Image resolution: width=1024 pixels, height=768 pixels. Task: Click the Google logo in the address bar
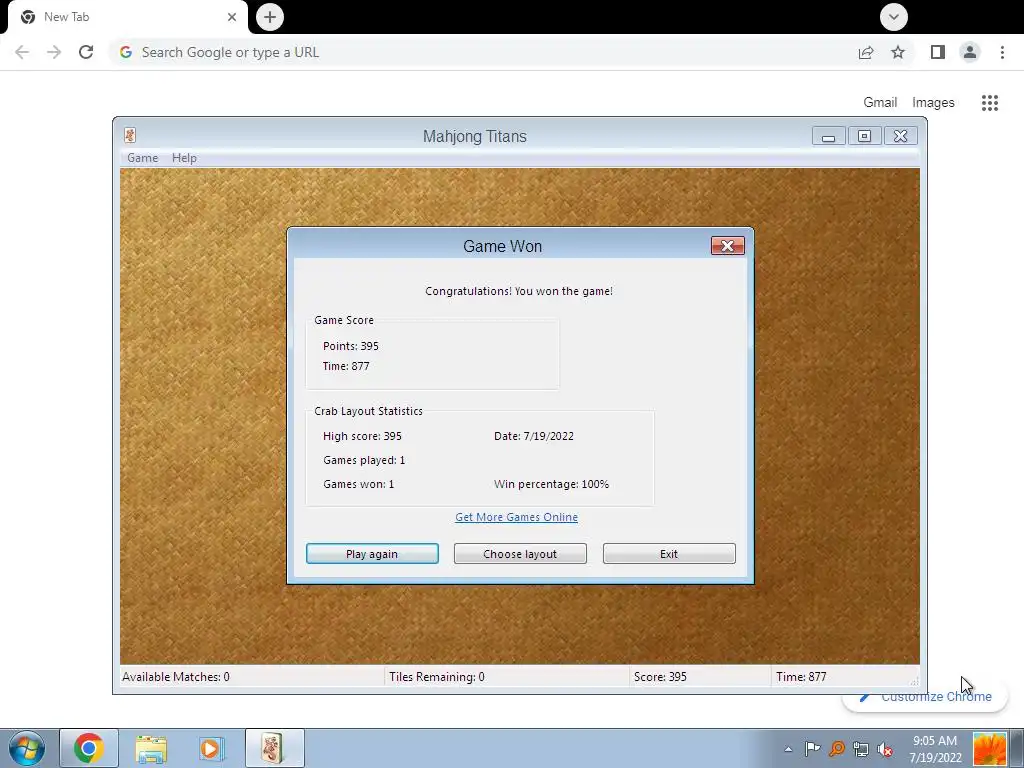point(126,52)
